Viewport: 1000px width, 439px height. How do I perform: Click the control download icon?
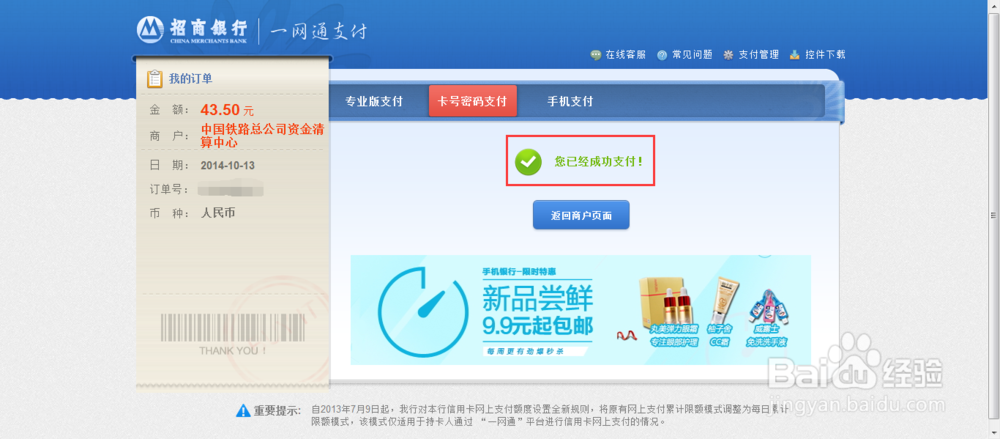(795, 55)
